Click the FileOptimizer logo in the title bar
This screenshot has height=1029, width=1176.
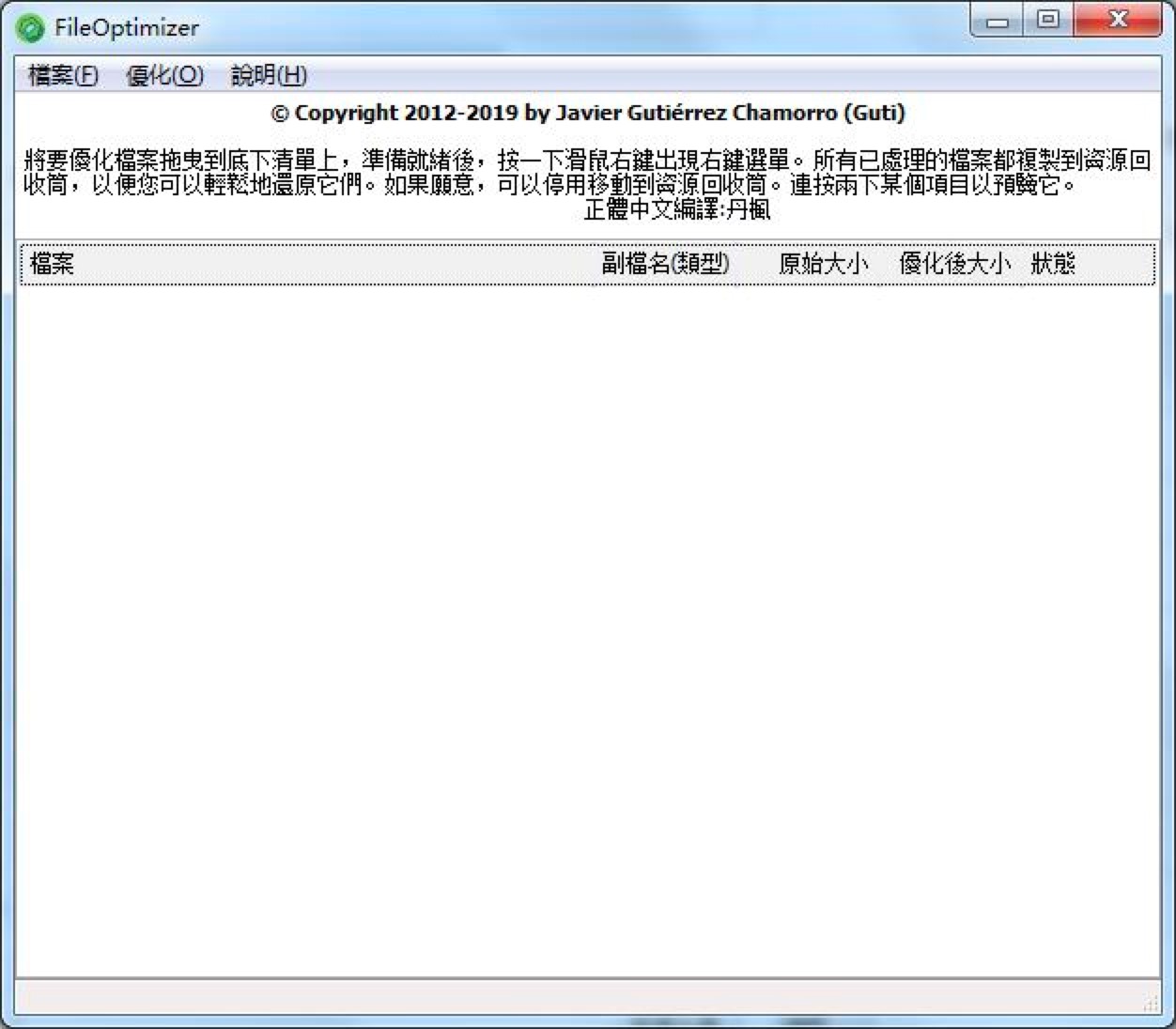tap(29, 27)
